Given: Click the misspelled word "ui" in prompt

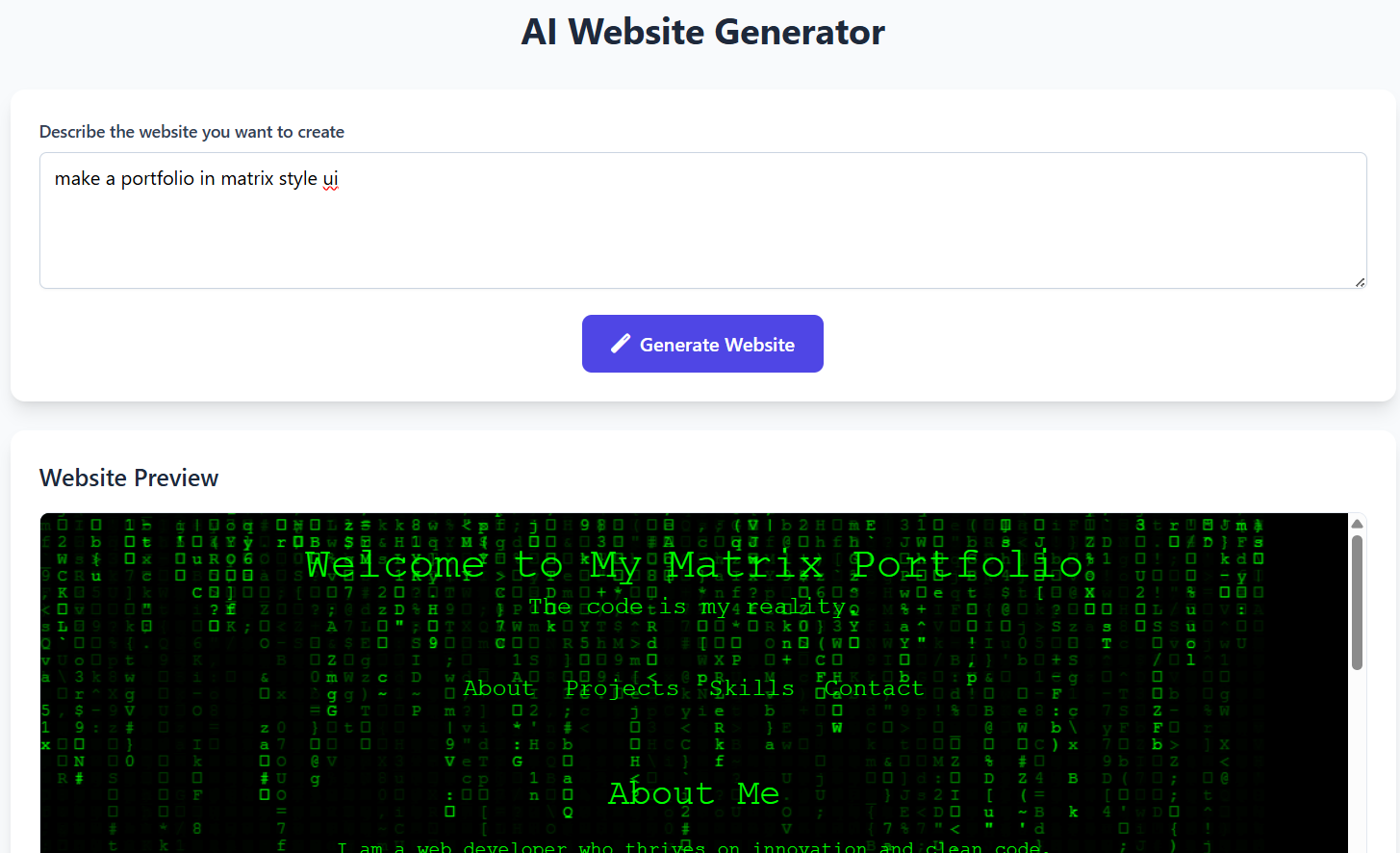Looking at the screenshot, I should pyautogui.click(x=330, y=179).
